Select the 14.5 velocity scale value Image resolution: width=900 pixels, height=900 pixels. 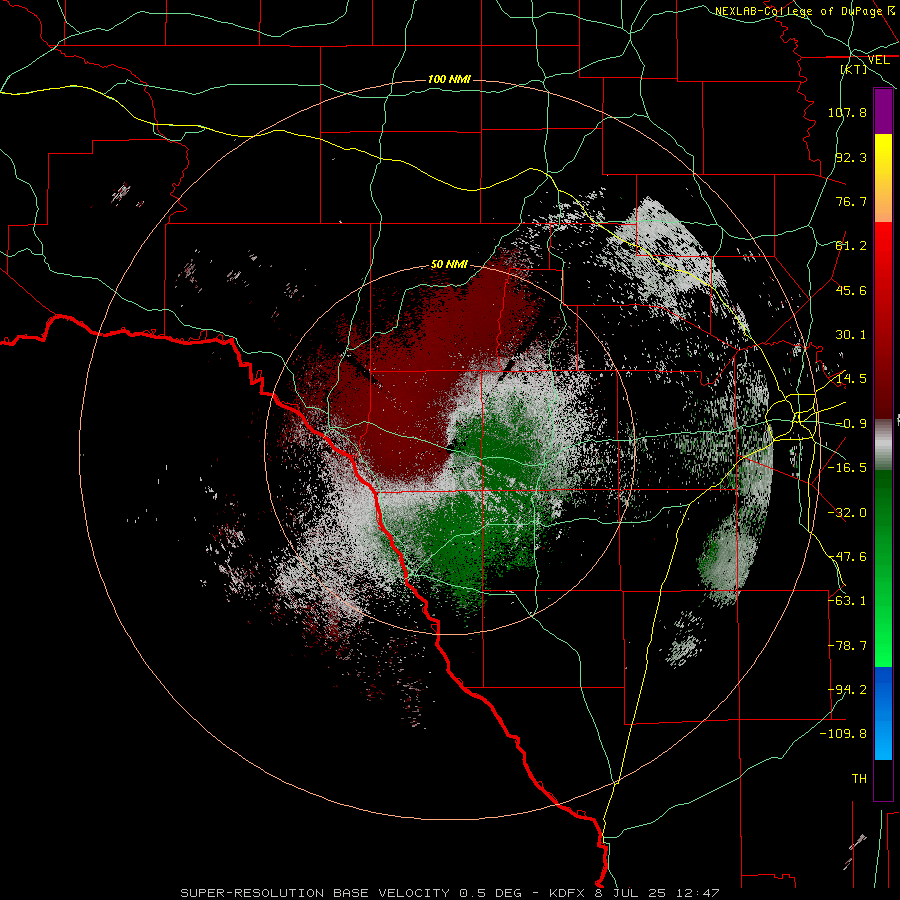[x=851, y=379]
